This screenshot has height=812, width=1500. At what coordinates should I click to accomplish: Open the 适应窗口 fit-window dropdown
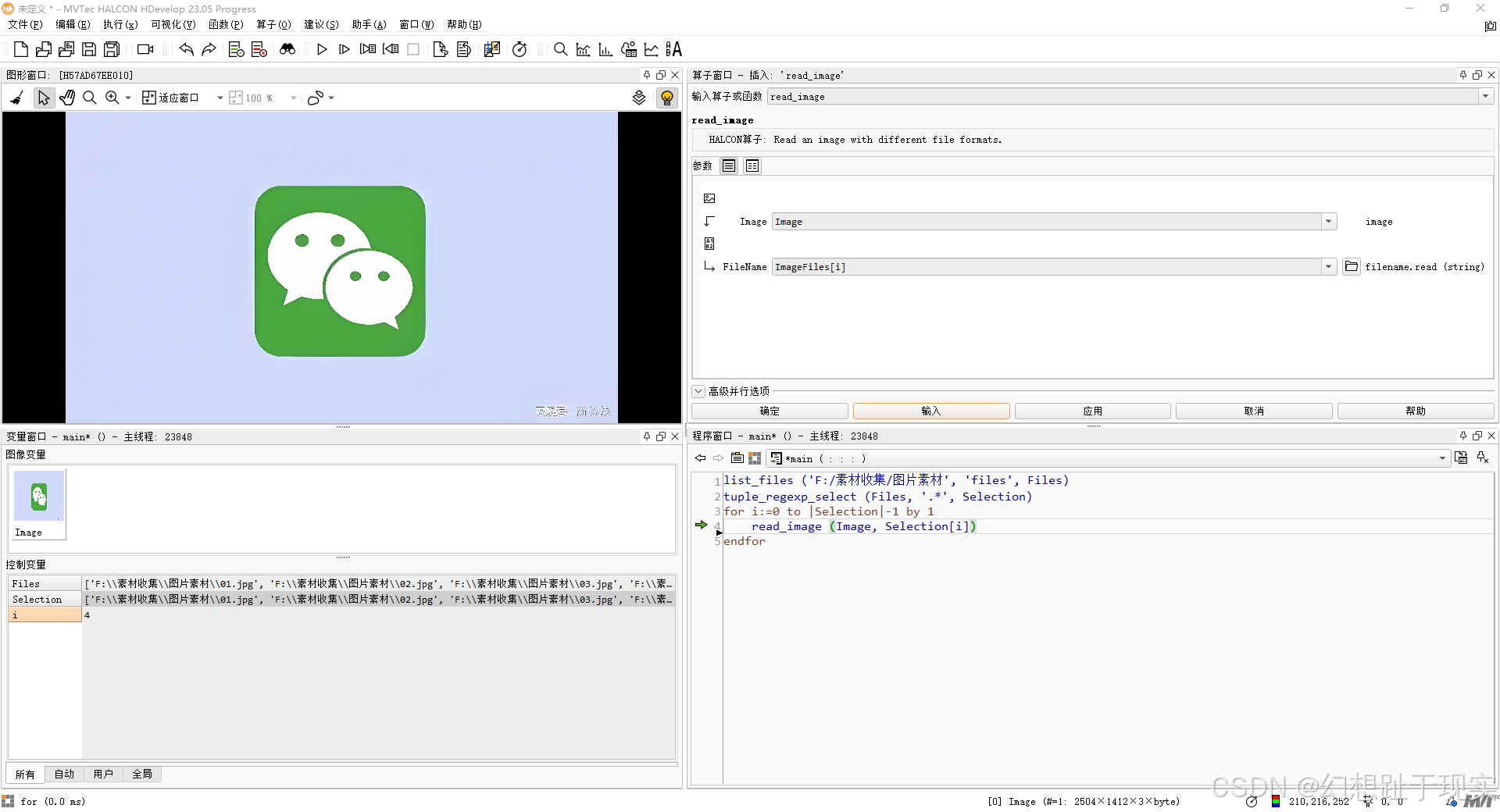(220, 98)
